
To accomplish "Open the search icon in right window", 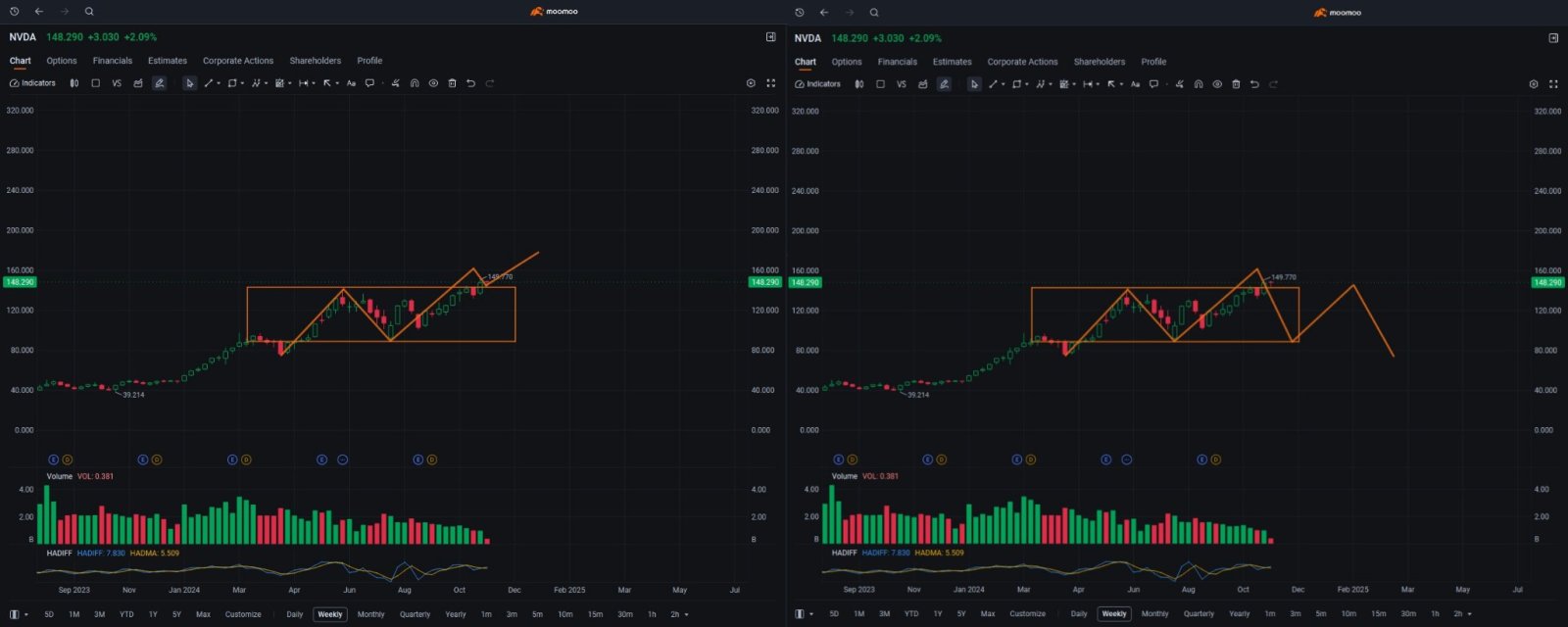I will click(874, 13).
